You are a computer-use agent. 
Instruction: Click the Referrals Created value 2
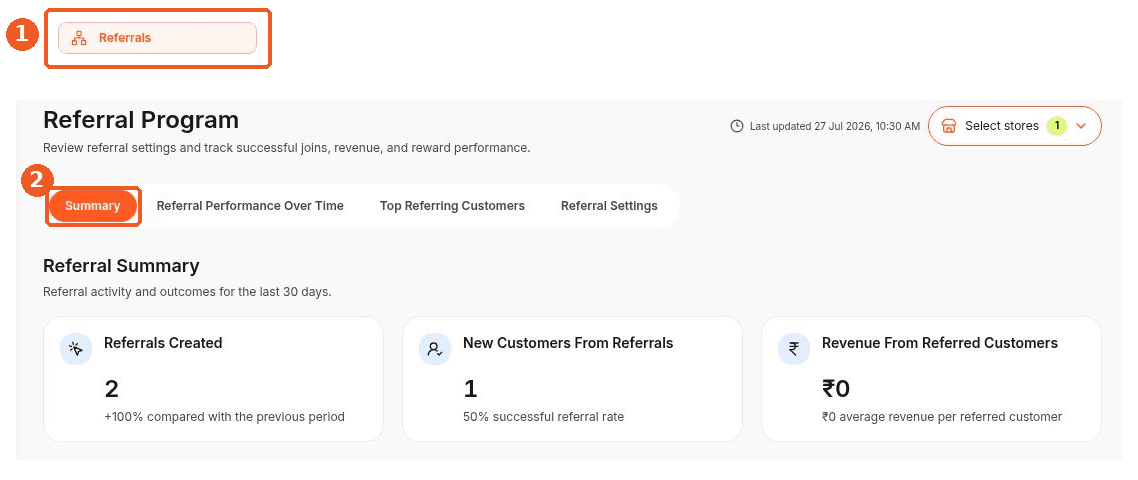pyautogui.click(x=112, y=390)
